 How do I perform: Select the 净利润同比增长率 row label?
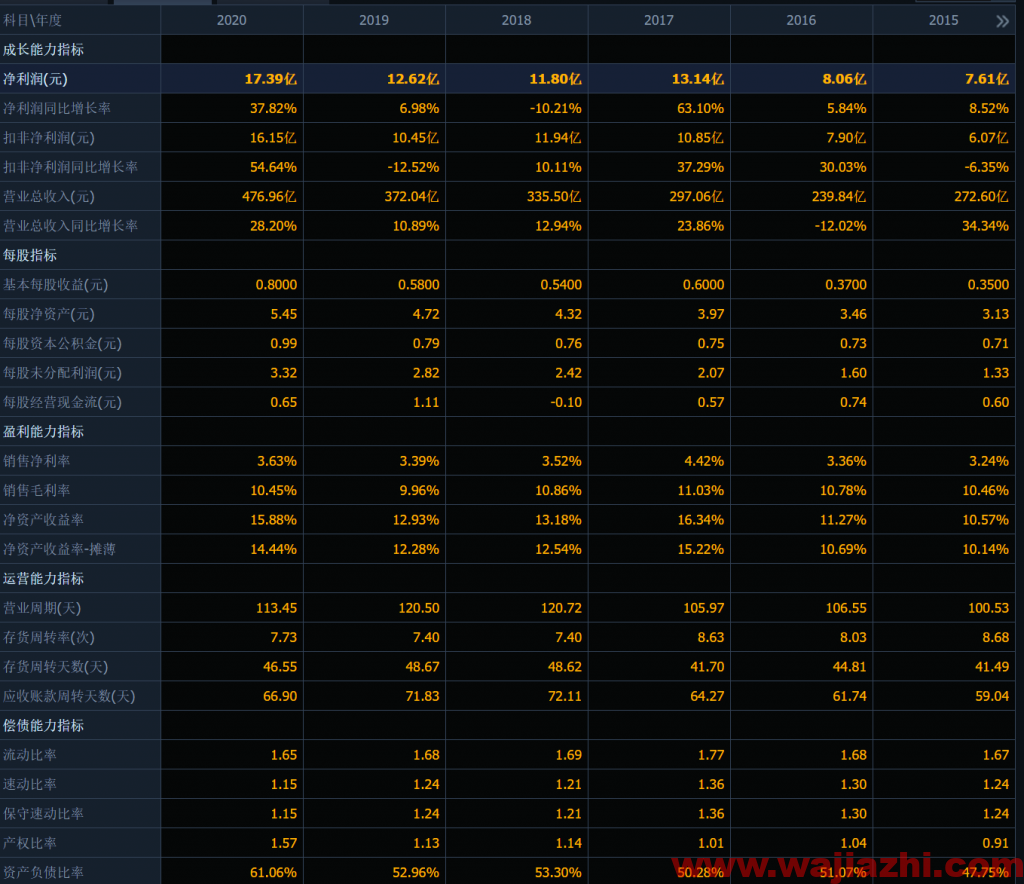click(x=57, y=108)
